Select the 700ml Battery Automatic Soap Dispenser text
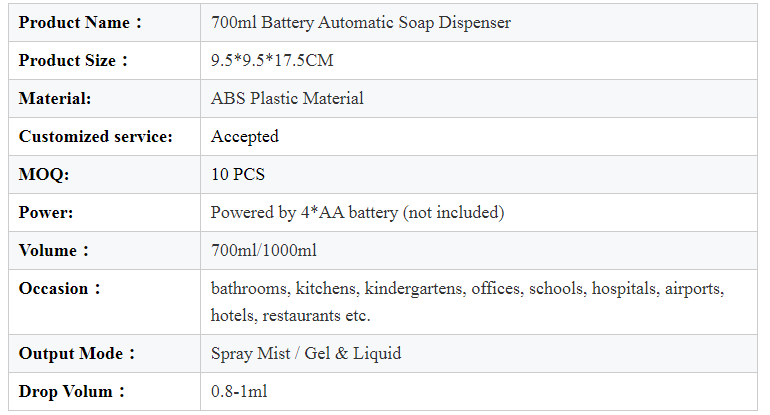Screen dimensions: 770x415 tap(361, 23)
